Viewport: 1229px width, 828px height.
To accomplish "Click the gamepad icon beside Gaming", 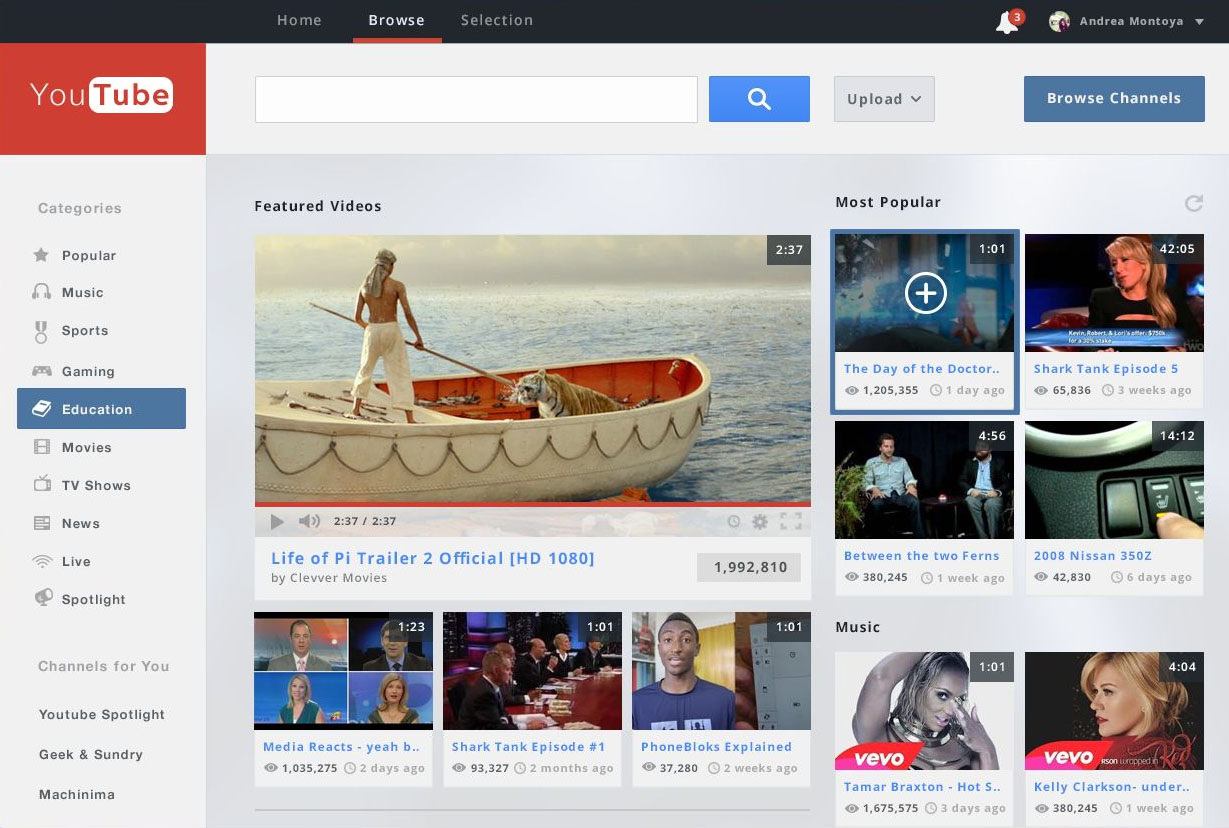I will (42, 371).
